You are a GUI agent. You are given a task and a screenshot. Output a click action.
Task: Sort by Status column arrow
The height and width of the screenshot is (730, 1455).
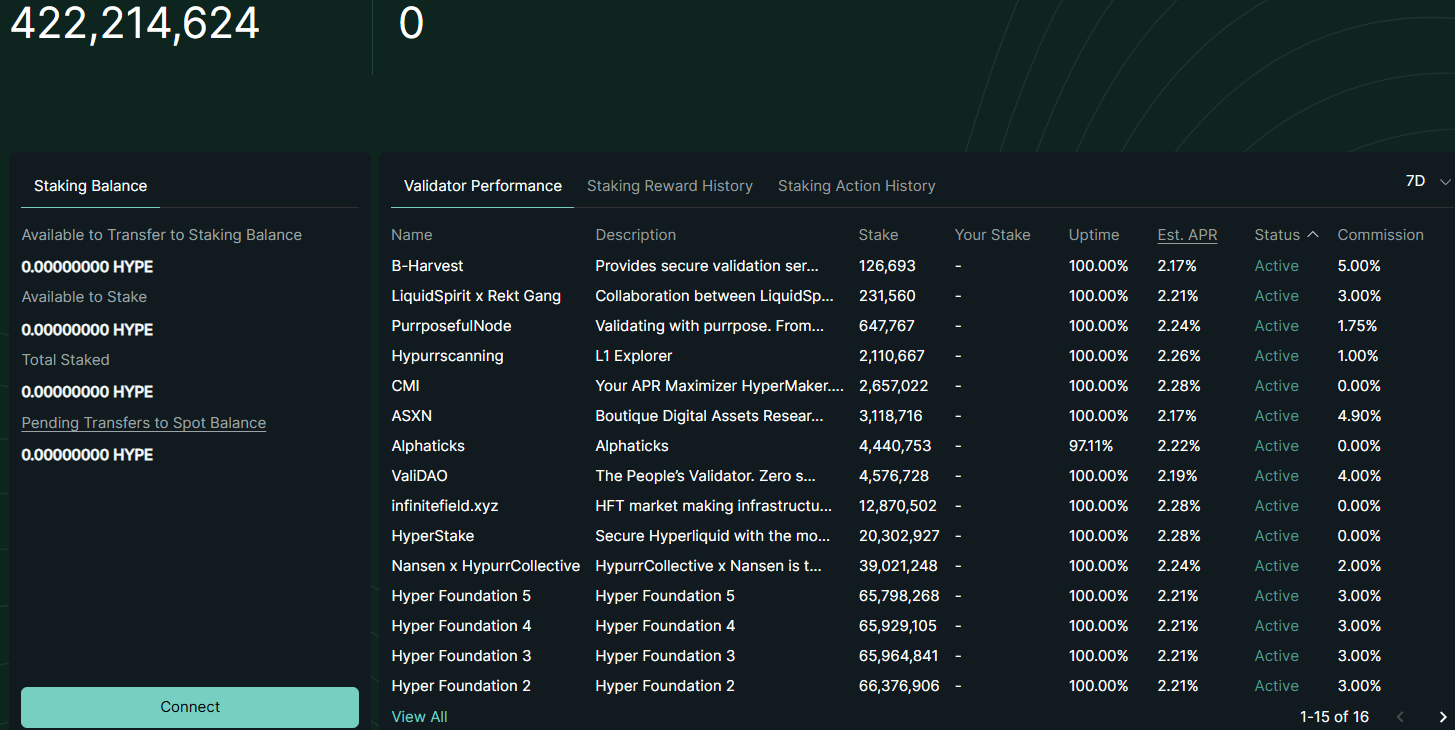tap(1313, 235)
